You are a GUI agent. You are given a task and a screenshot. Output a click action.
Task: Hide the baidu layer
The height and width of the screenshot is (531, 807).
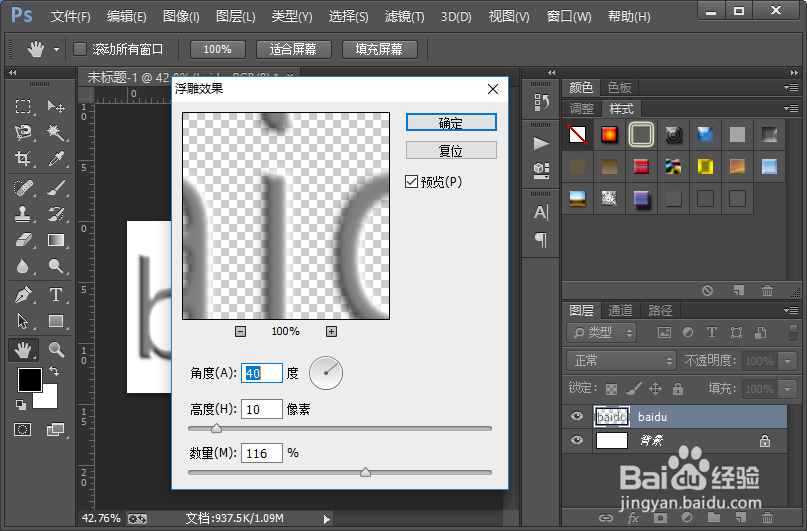pos(577,416)
